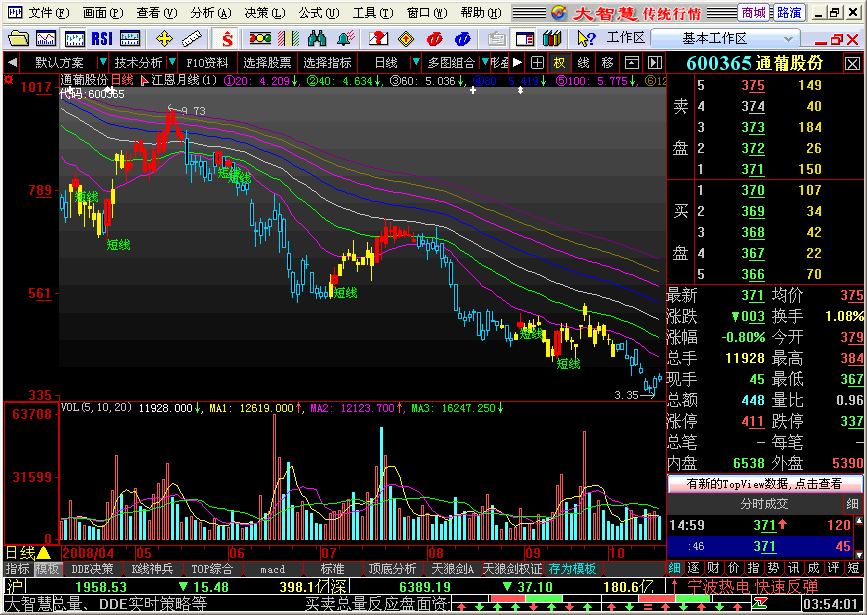Switch to the 顶底分析 tab

pos(392,569)
